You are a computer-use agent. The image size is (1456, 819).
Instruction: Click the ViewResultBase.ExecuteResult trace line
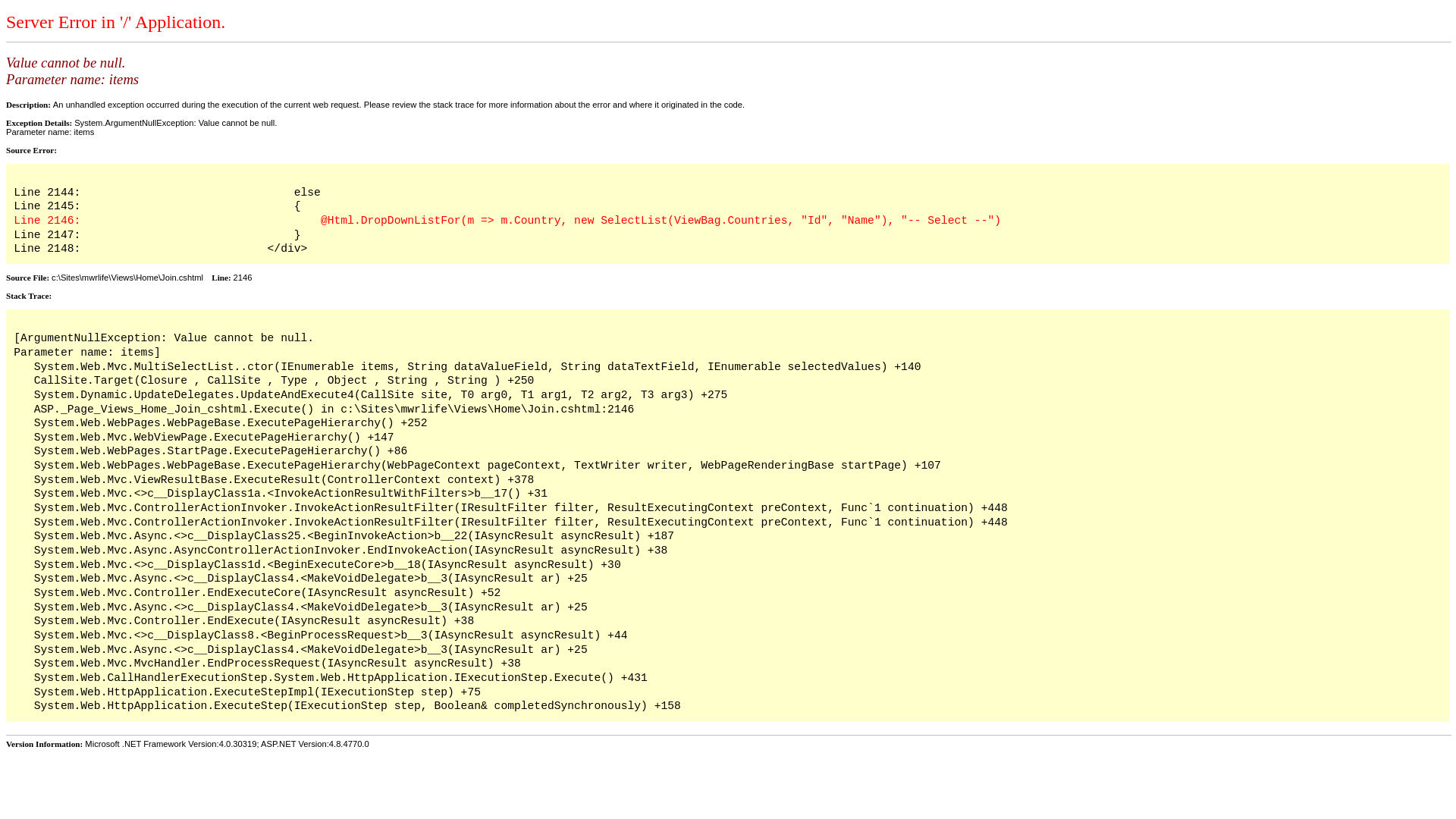(284, 480)
